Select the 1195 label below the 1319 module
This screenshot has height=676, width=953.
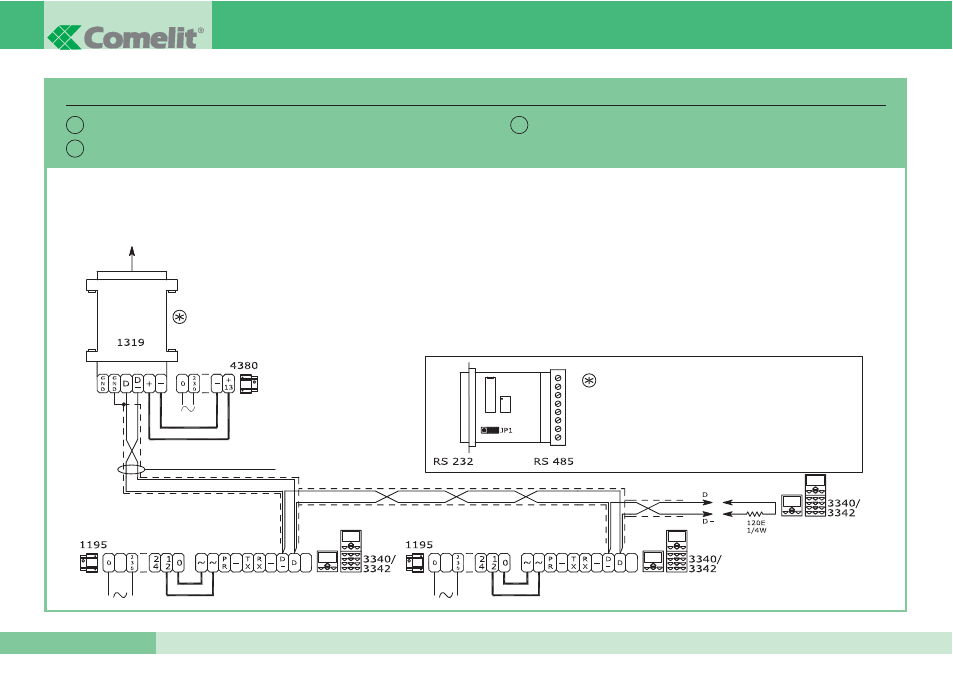(93, 545)
